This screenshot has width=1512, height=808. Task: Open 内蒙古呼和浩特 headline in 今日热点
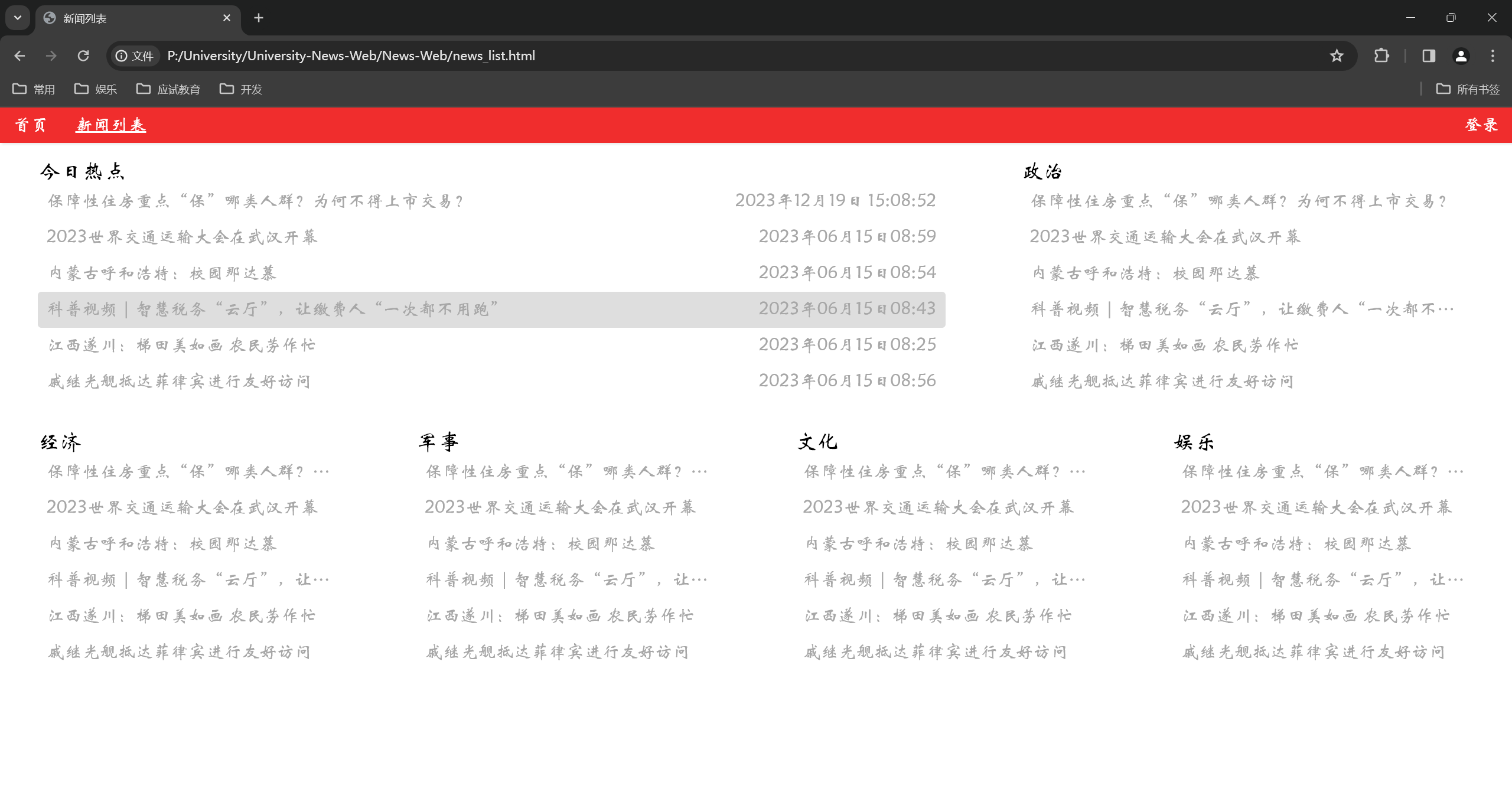coord(162,273)
